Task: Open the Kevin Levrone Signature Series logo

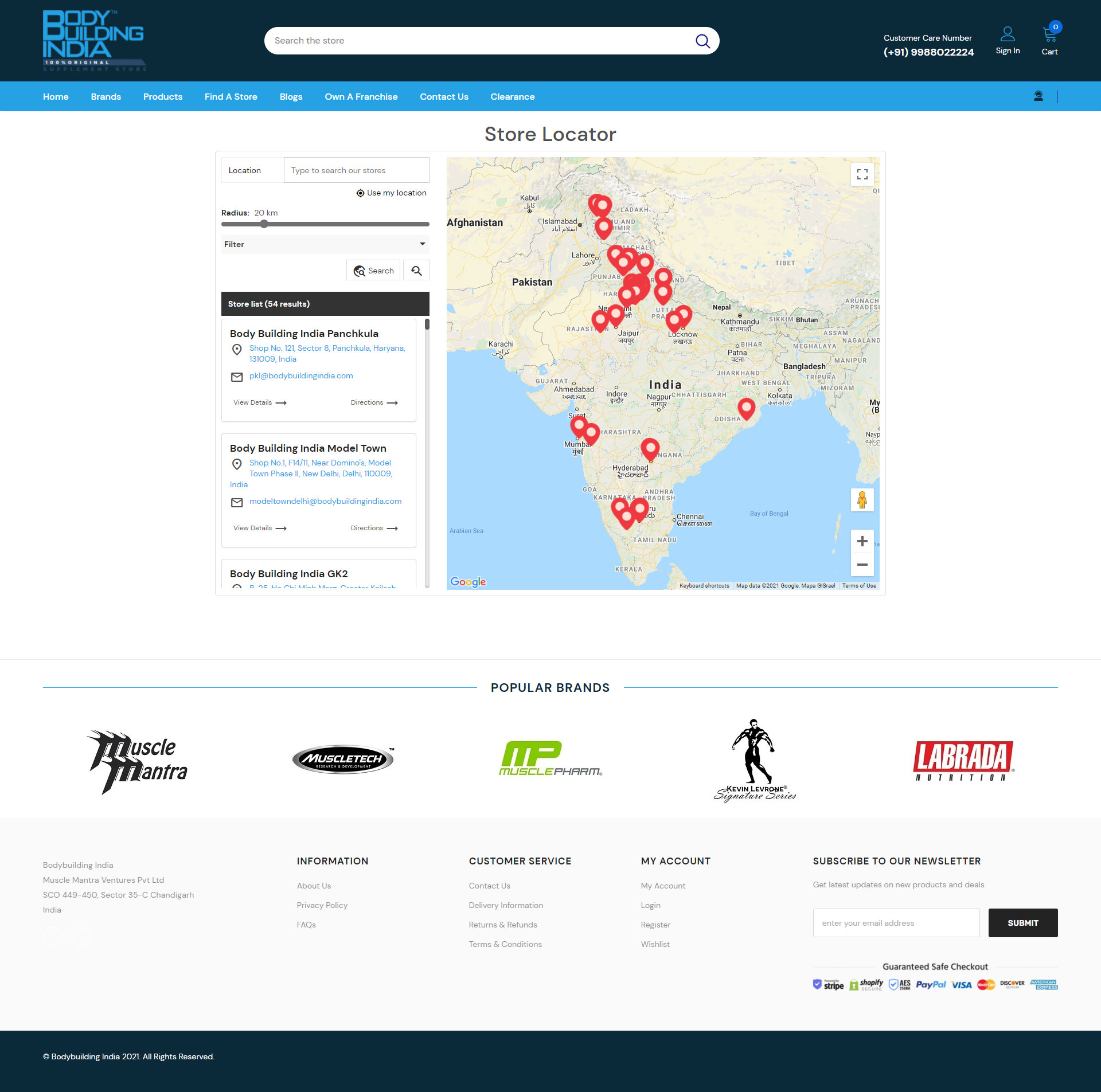Action: [755, 760]
